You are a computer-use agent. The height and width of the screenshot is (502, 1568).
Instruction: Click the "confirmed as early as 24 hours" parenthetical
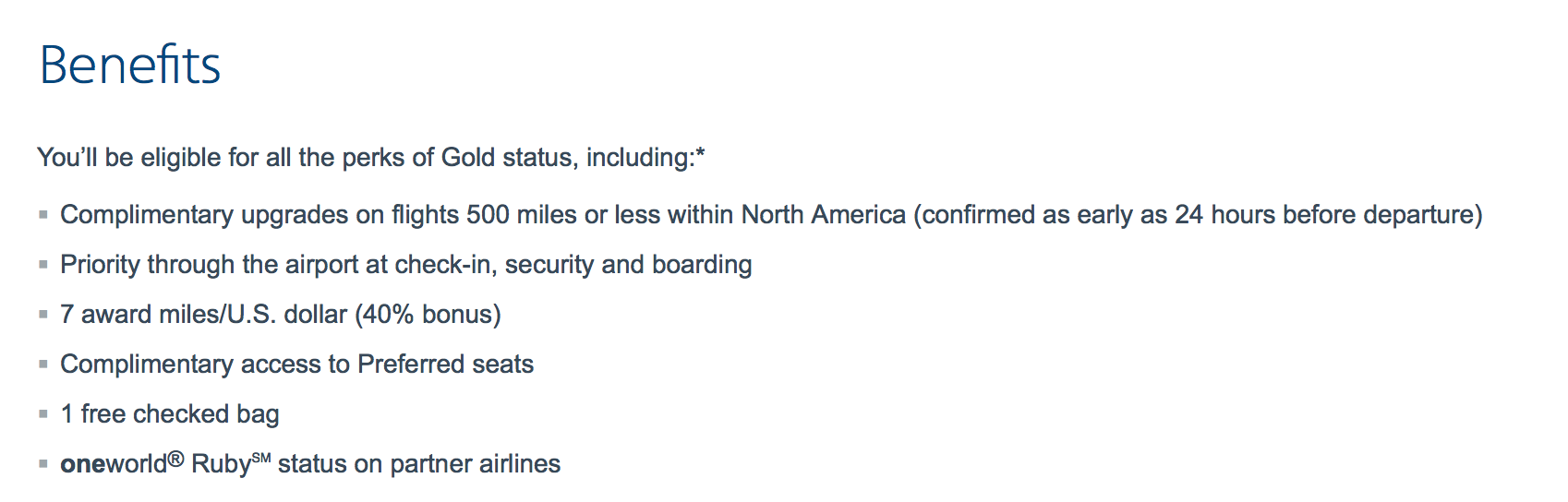(1198, 215)
